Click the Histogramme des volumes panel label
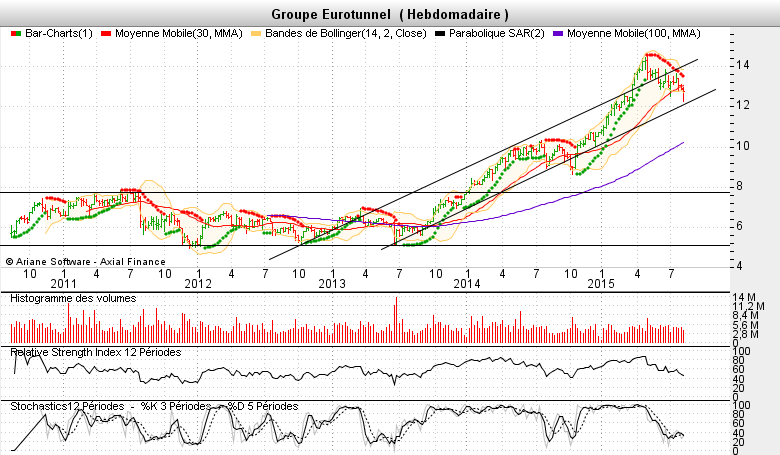 73,298
